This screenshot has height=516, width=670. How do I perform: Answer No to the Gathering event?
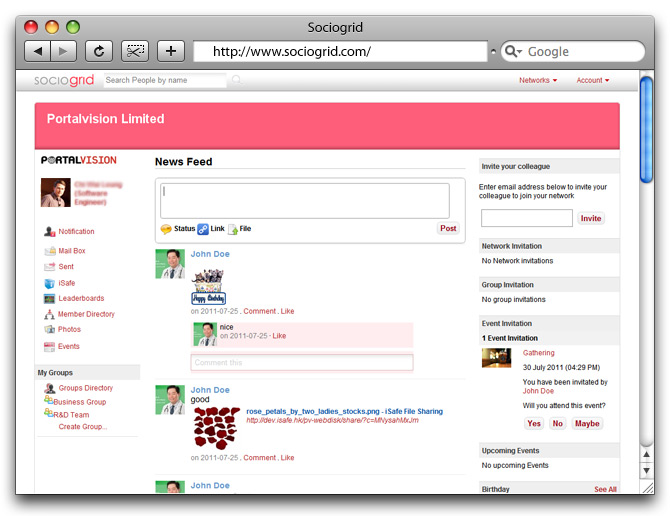pyautogui.click(x=558, y=423)
